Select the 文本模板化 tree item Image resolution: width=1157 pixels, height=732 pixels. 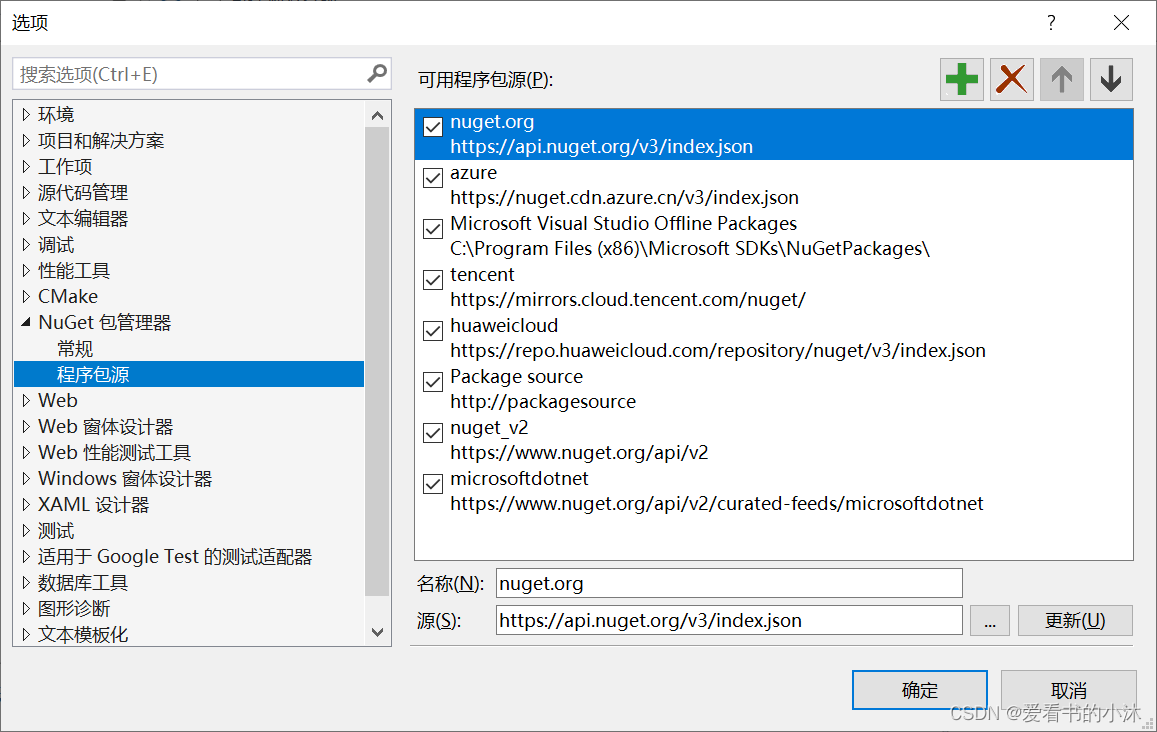[x=83, y=635]
